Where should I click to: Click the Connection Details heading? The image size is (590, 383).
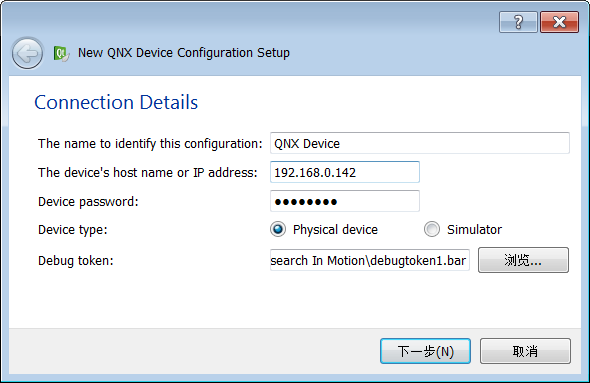[x=116, y=102]
